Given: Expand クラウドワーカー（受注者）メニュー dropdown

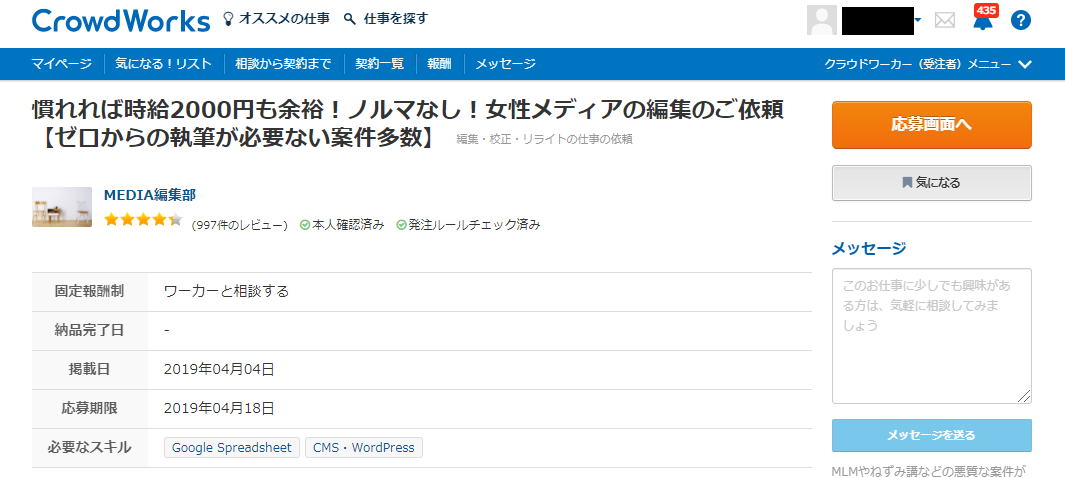Looking at the screenshot, I should point(928,65).
